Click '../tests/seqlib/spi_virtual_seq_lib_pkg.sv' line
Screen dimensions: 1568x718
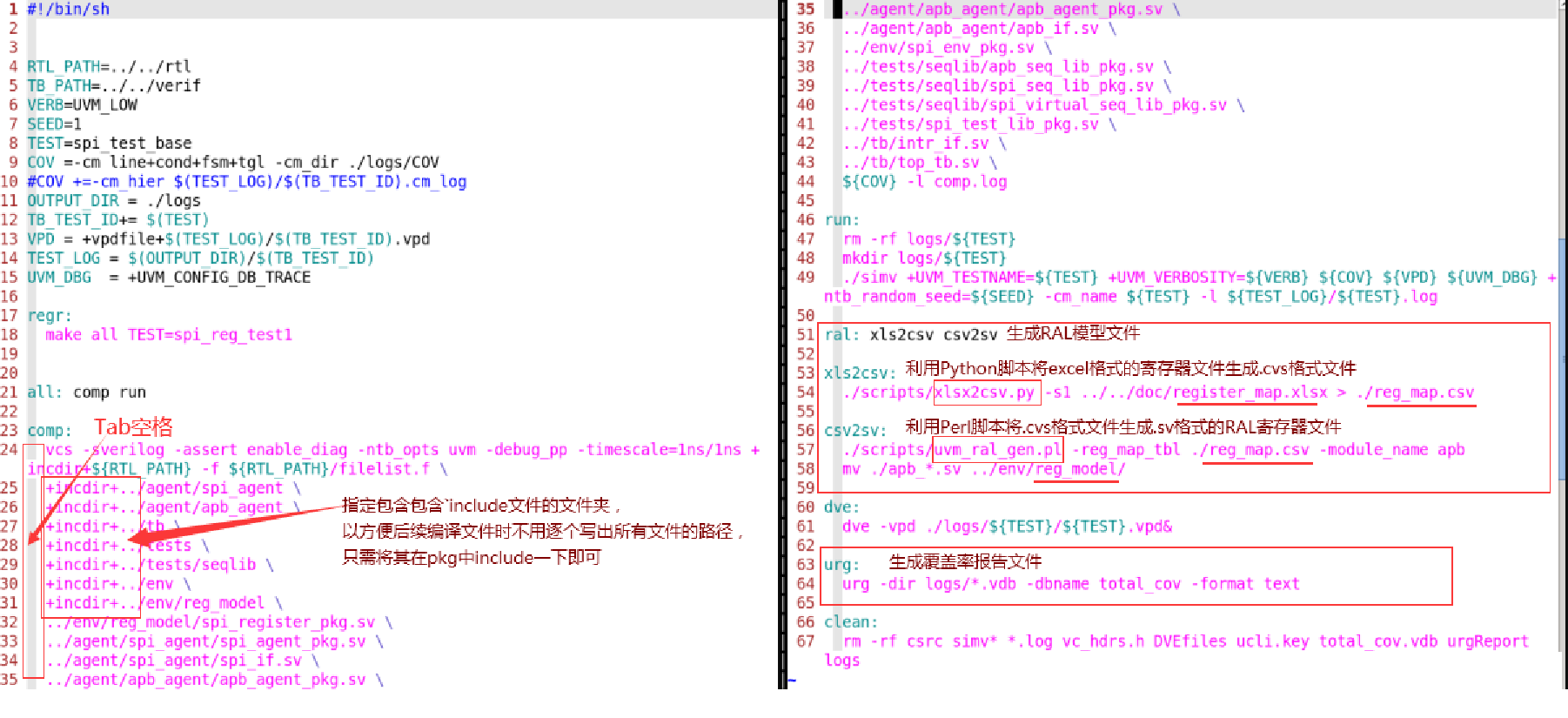pyautogui.click(x=1043, y=104)
